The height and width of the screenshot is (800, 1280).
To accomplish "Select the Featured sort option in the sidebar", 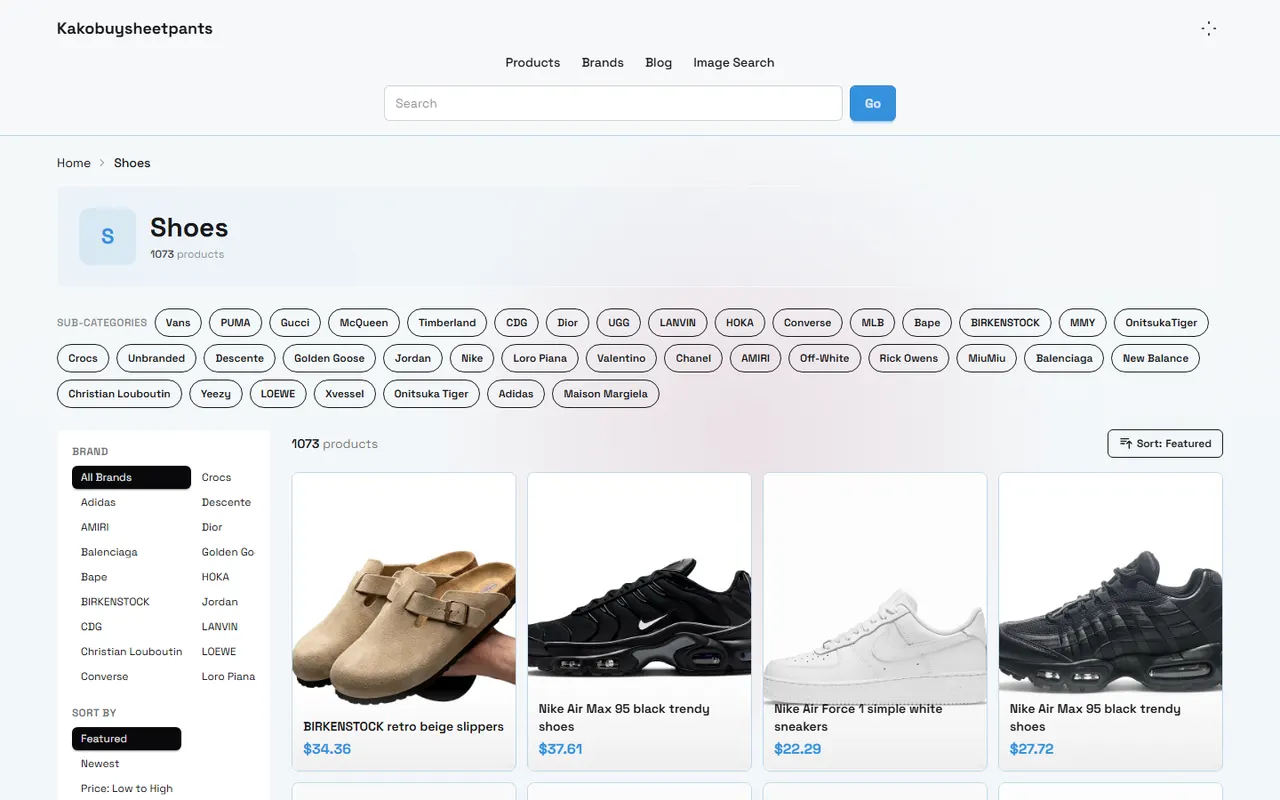I will coord(126,739).
